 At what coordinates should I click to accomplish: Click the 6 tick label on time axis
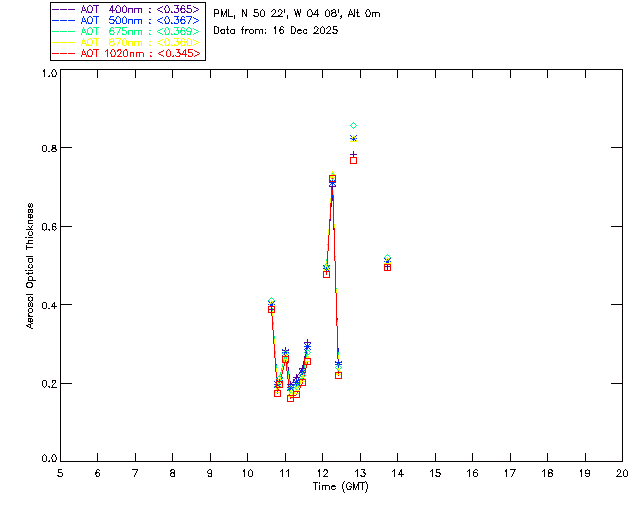98,473
